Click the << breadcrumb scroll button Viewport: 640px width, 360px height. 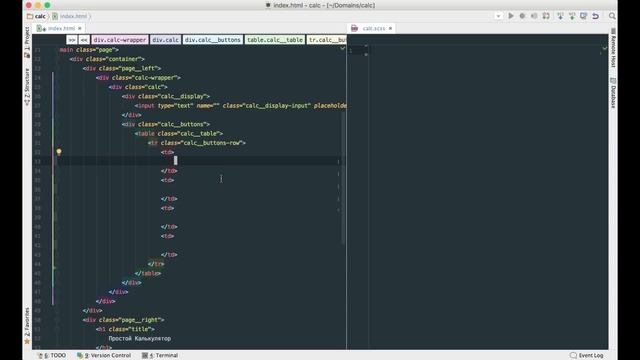click(84, 40)
